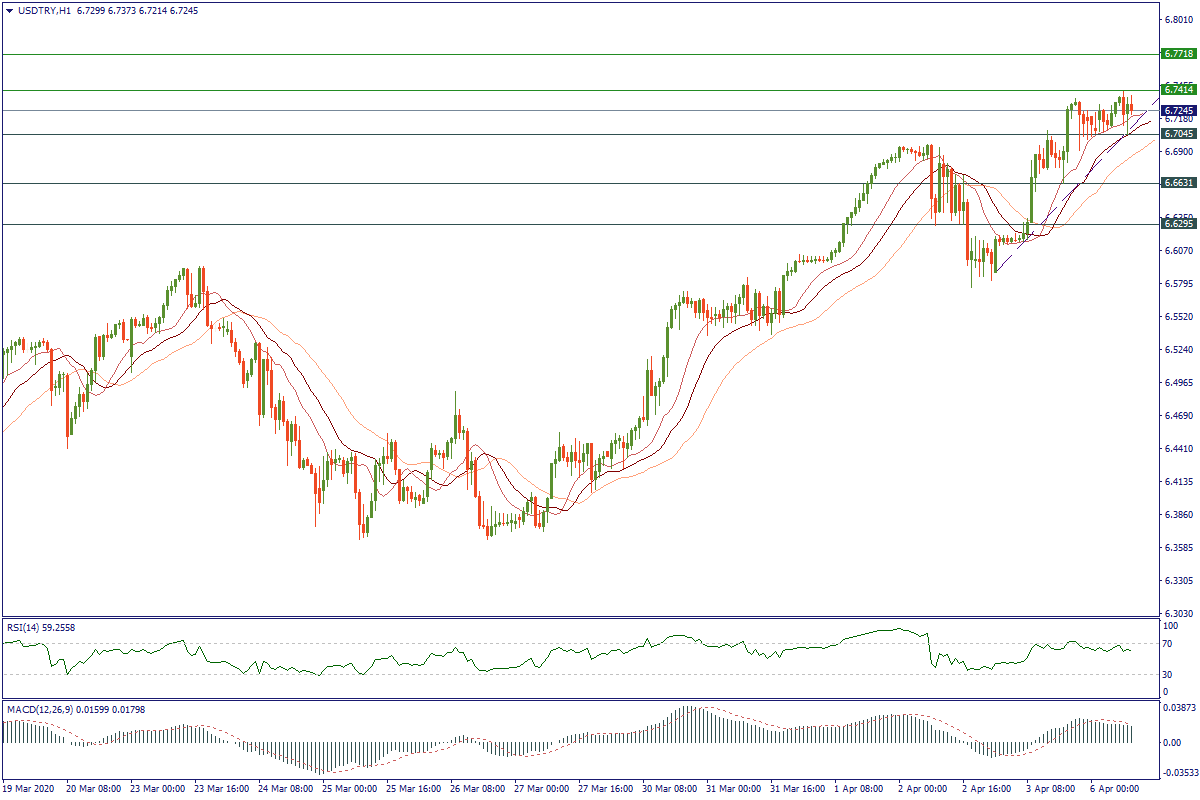Click the 6.8015 price scale value
This screenshot has width=1200, height=800.
1177,19
